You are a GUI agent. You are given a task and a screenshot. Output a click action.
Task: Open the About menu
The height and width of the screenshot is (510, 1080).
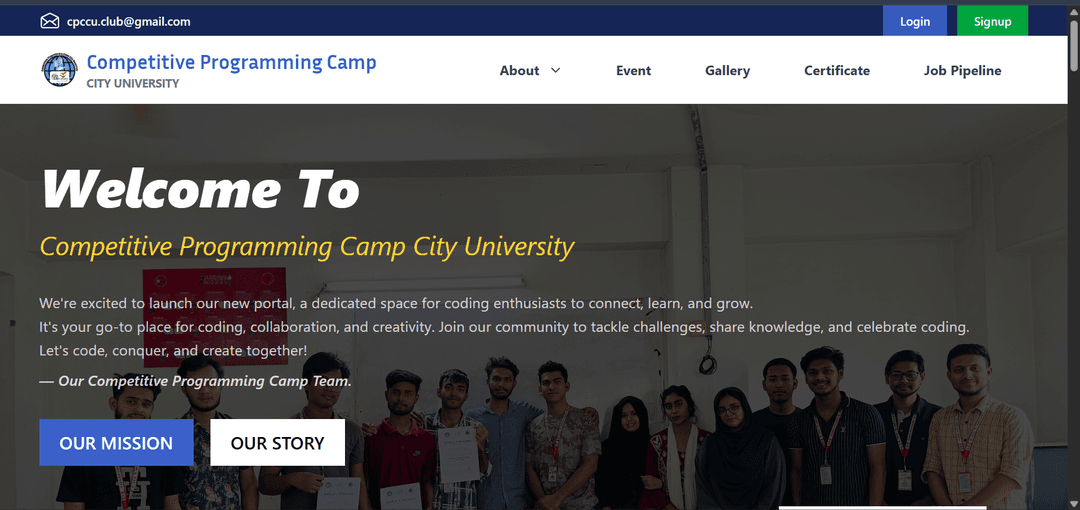520,70
